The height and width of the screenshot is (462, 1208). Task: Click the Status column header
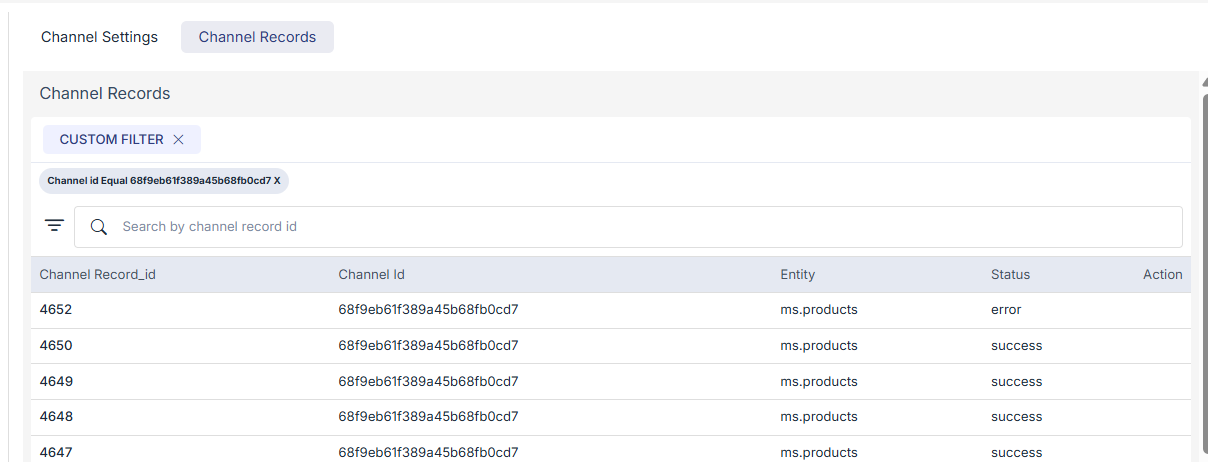click(1010, 274)
